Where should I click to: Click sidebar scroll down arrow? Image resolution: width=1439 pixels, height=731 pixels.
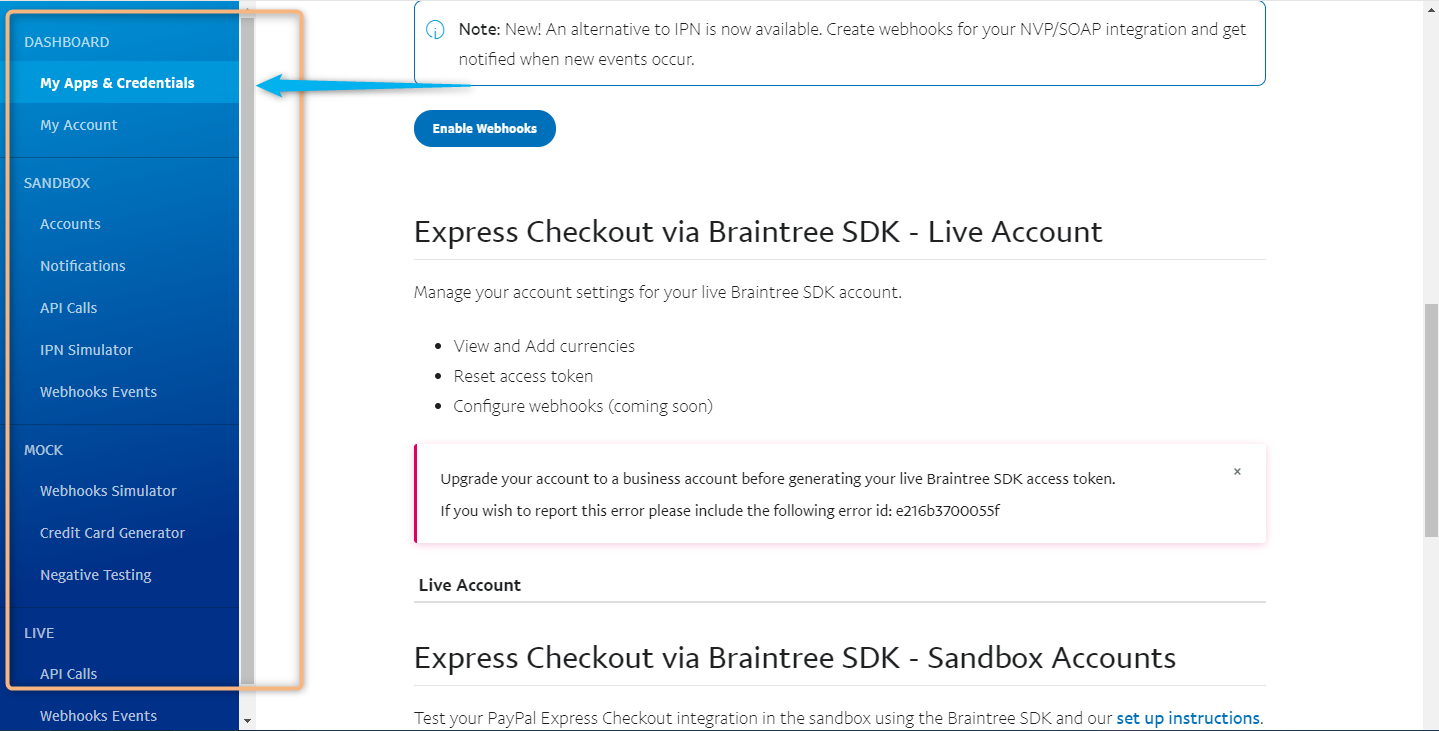(247, 720)
